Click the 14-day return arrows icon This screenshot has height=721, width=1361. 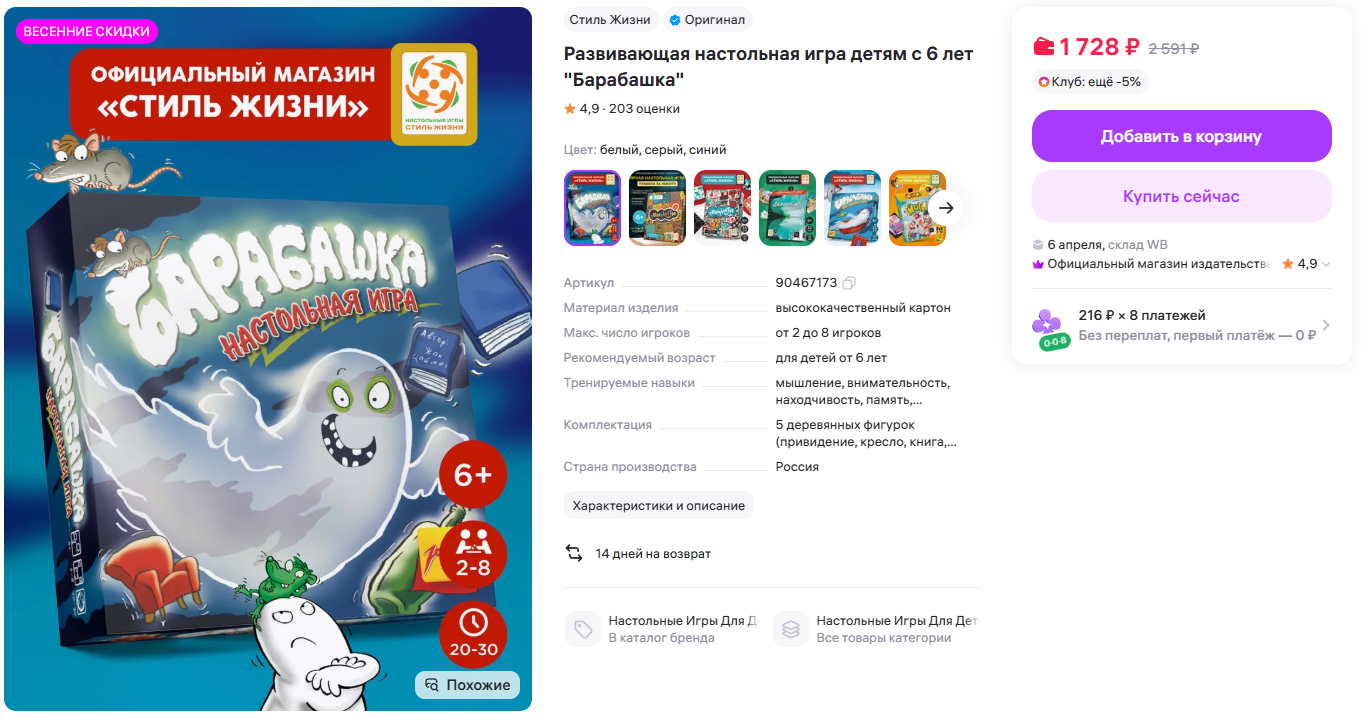574,553
